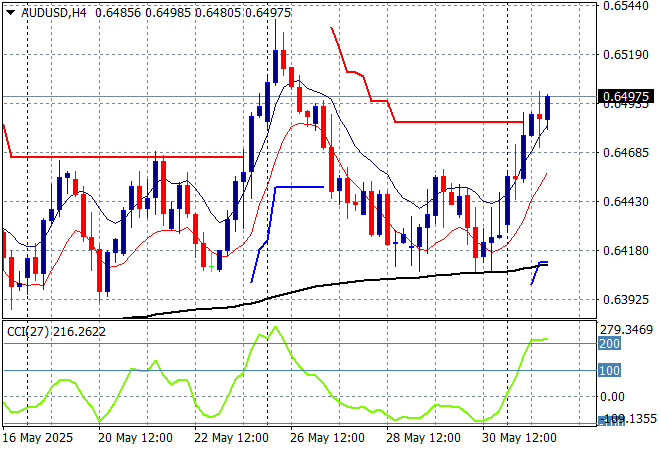Click the latest blue candlestick on the chart
The height and width of the screenshot is (450, 660).
pos(547,107)
